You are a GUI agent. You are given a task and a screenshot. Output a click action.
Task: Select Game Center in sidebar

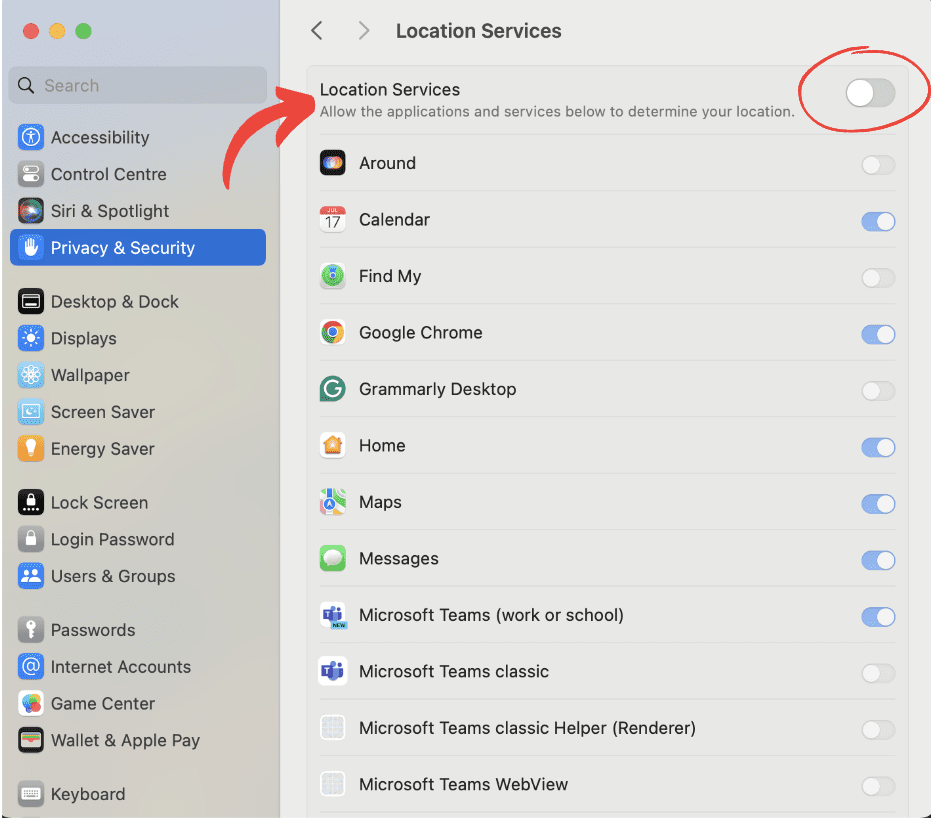pyautogui.click(x=138, y=704)
